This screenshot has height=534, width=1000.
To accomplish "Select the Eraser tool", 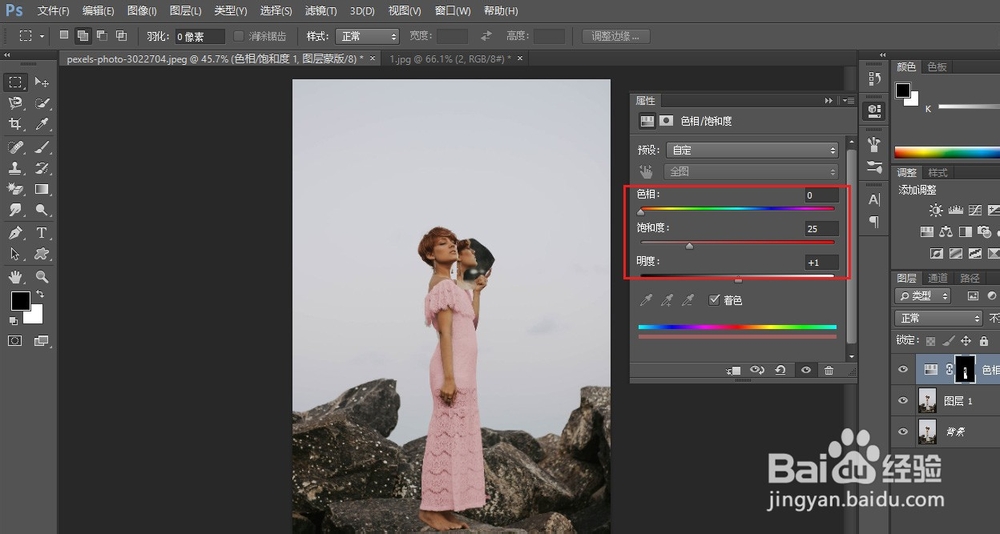I will [x=15, y=189].
